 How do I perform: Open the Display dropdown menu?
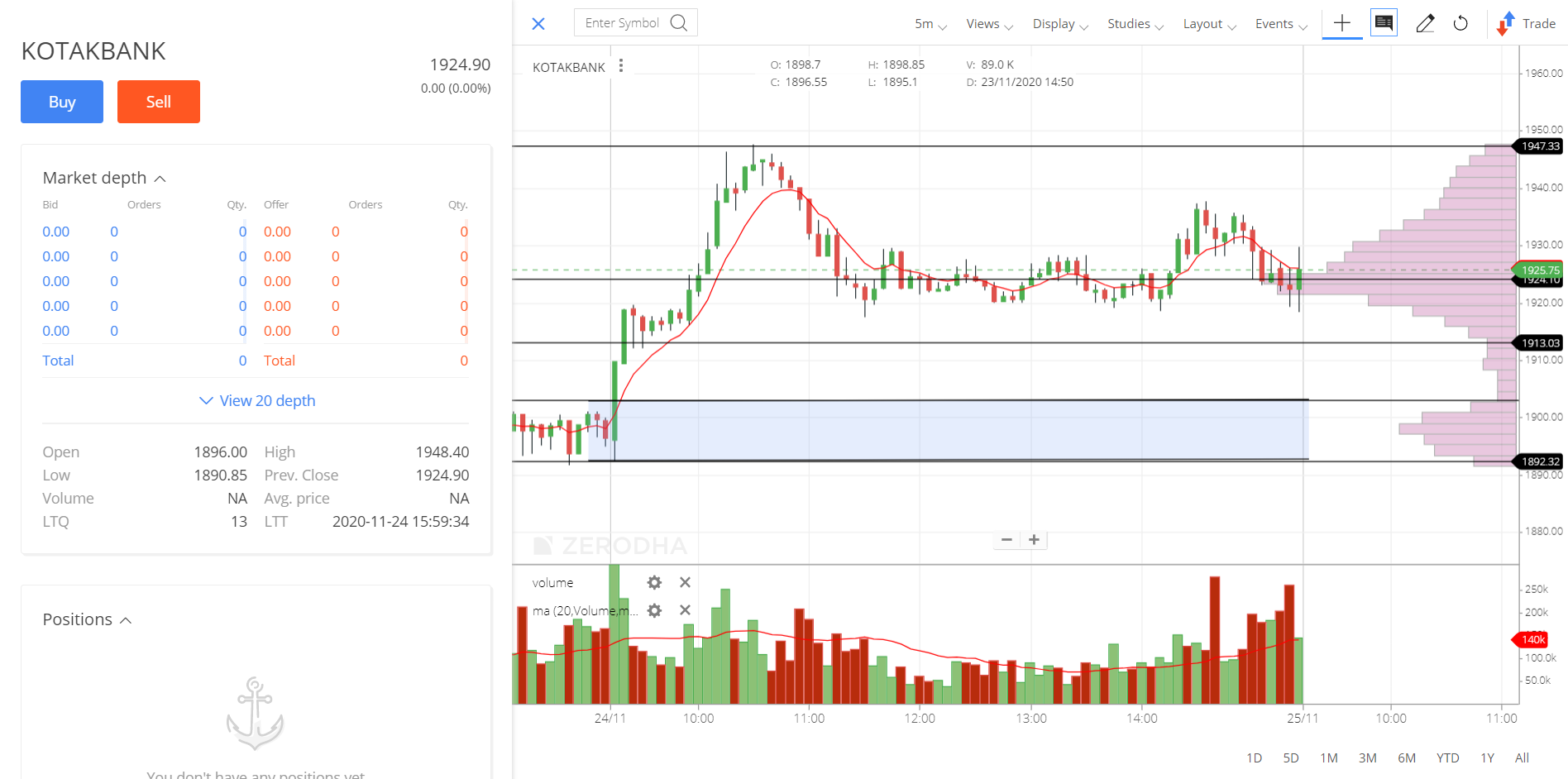[1060, 24]
